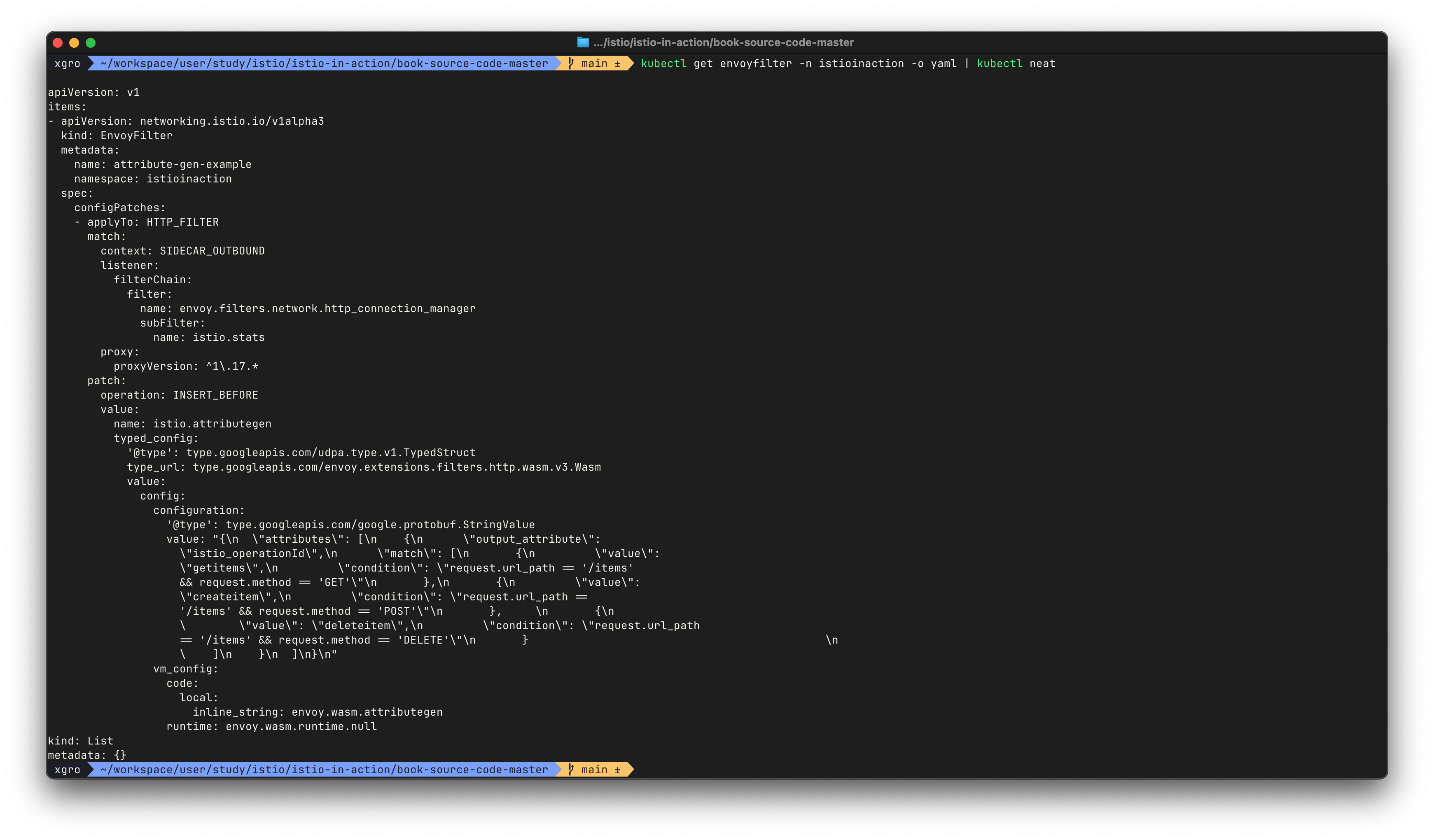
Task: Click '-n istioinaction' flag in command
Action: (851, 63)
